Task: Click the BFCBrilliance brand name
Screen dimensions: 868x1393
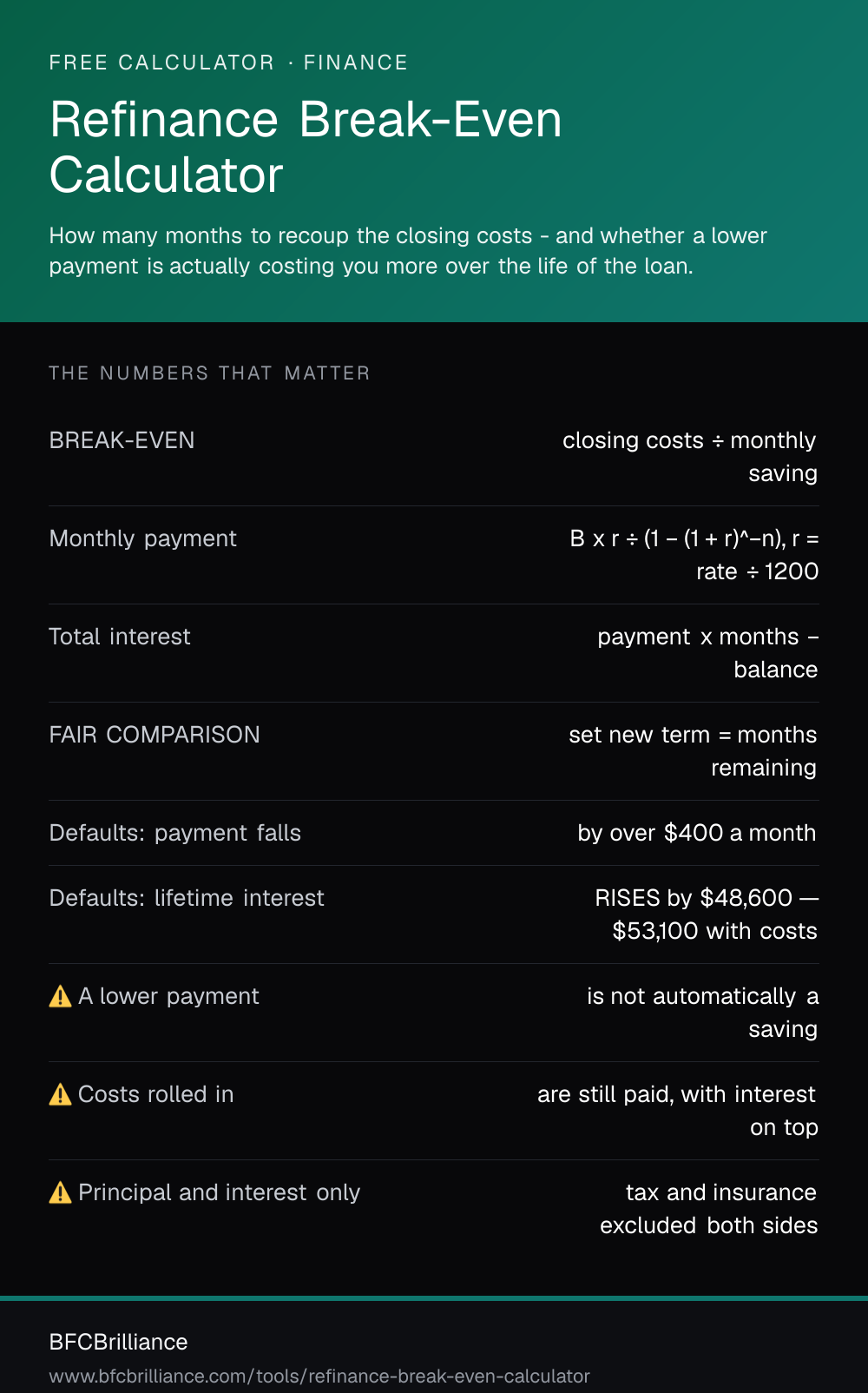Action: coord(119,1342)
